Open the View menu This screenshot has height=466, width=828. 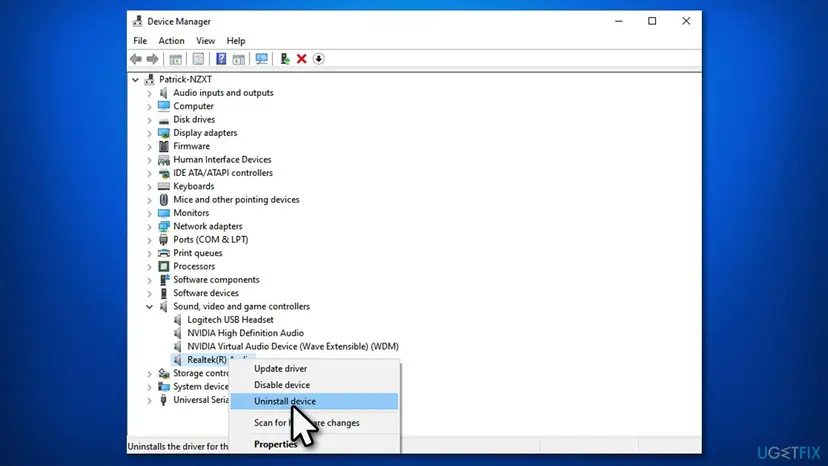pyautogui.click(x=205, y=41)
